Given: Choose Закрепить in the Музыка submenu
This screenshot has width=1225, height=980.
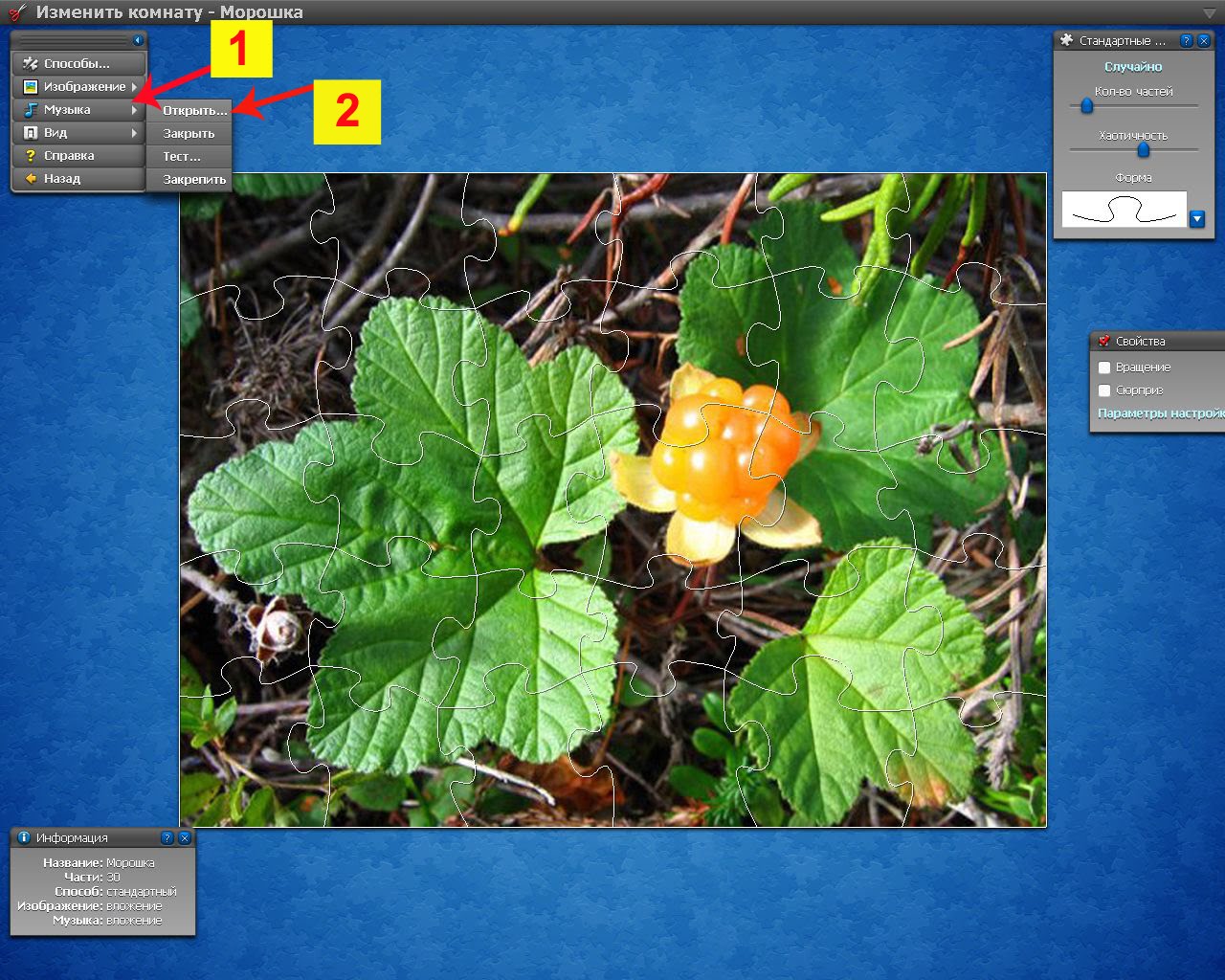Looking at the screenshot, I should point(189,179).
